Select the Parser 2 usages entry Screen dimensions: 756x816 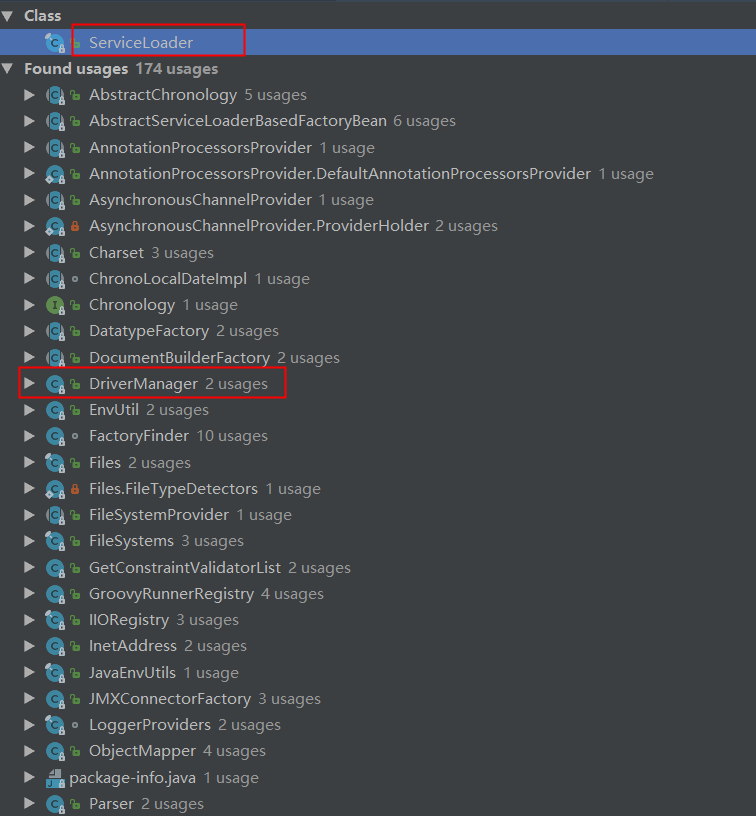[146, 804]
